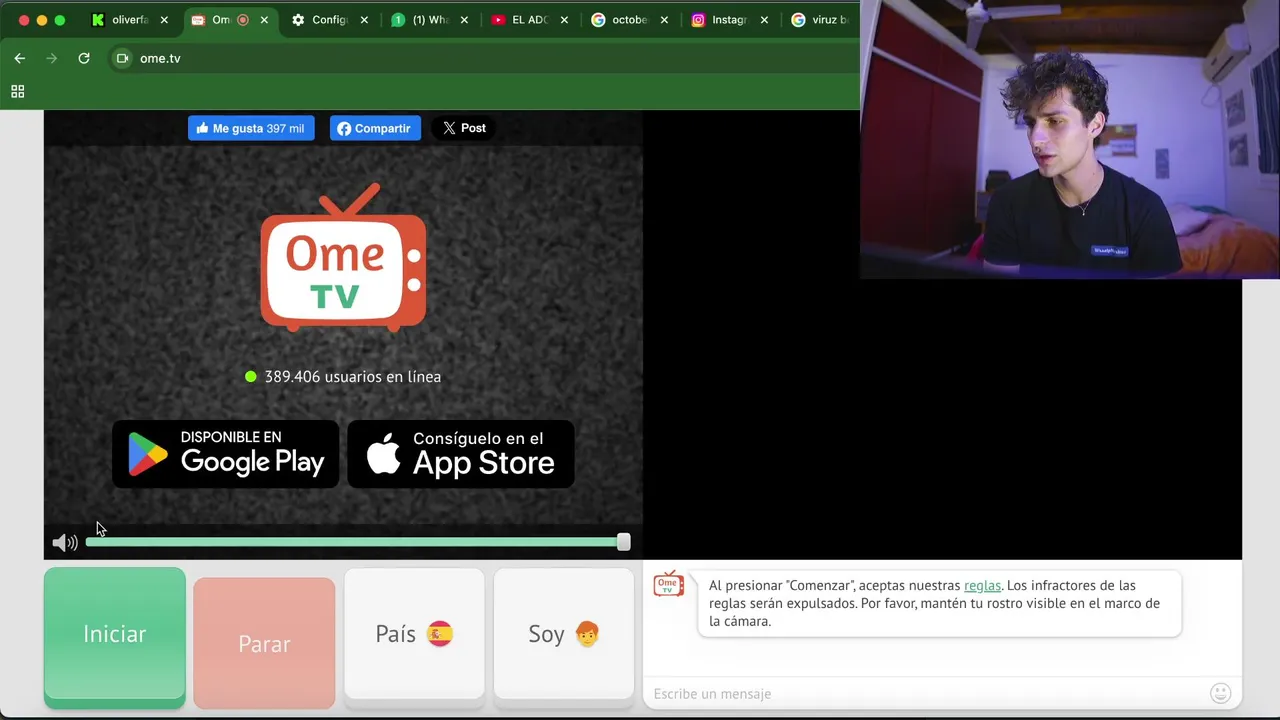The image size is (1280, 720).
Task: Switch to the EL ADC YouTube tab
Action: [530, 20]
